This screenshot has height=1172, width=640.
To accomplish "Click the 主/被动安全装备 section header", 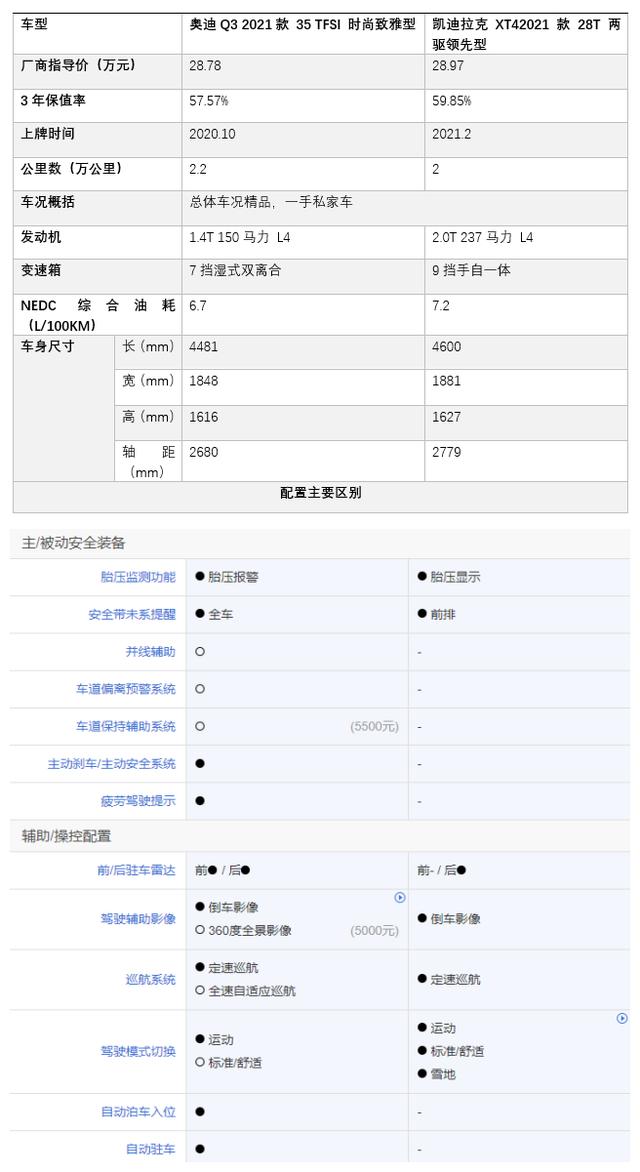I will (x=73, y=543).
